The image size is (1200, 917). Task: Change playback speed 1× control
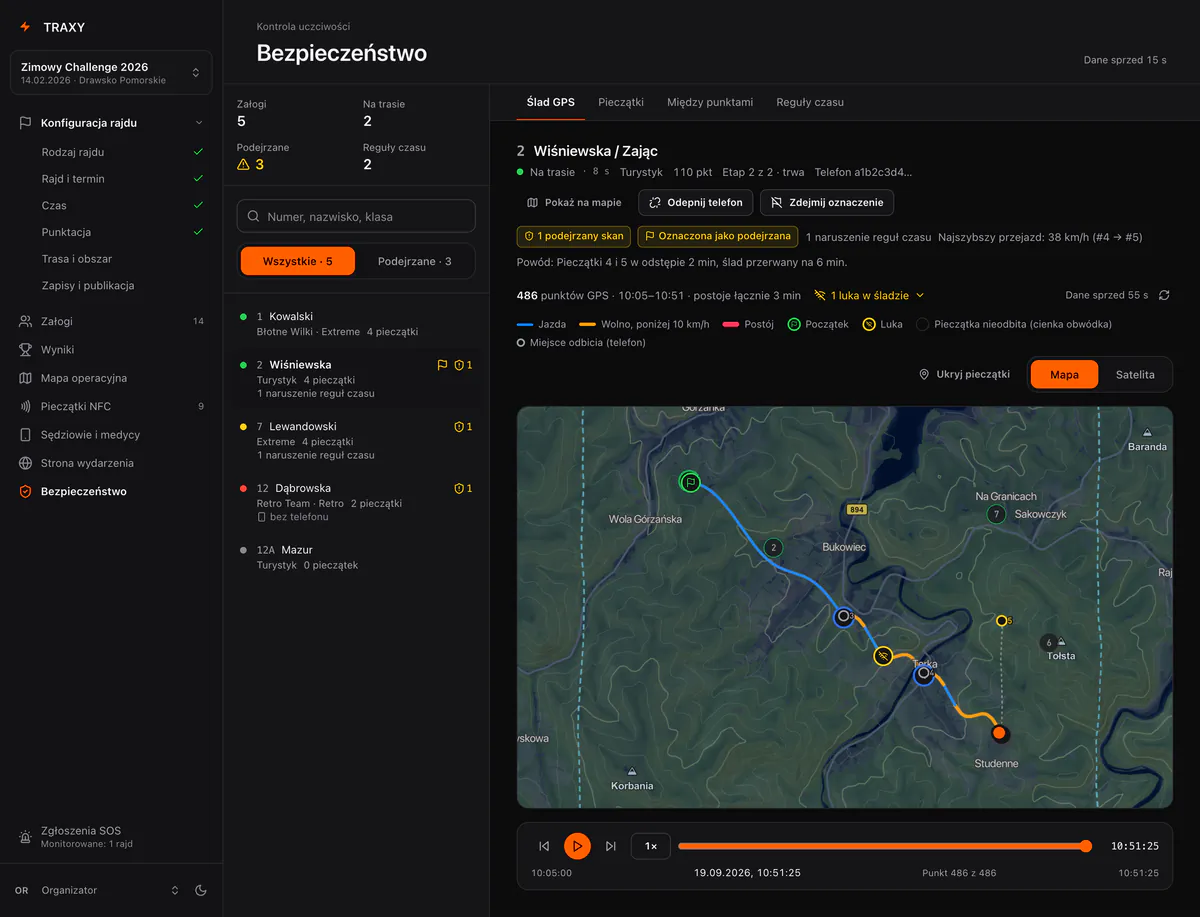(x=651, y=846)
